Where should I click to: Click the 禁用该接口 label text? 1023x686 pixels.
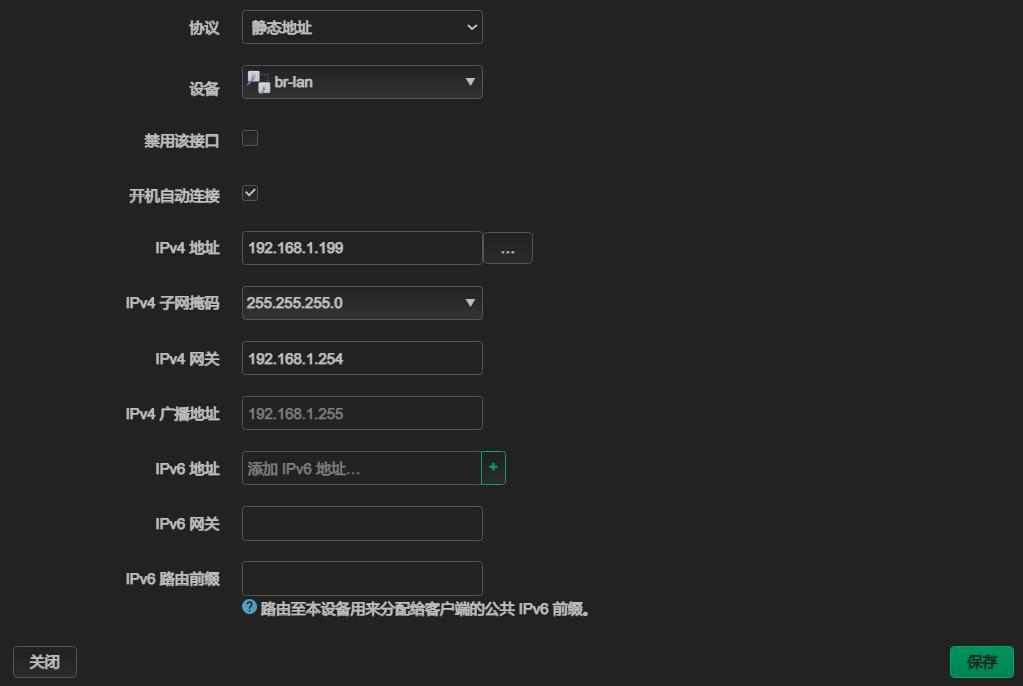(181, 141)
